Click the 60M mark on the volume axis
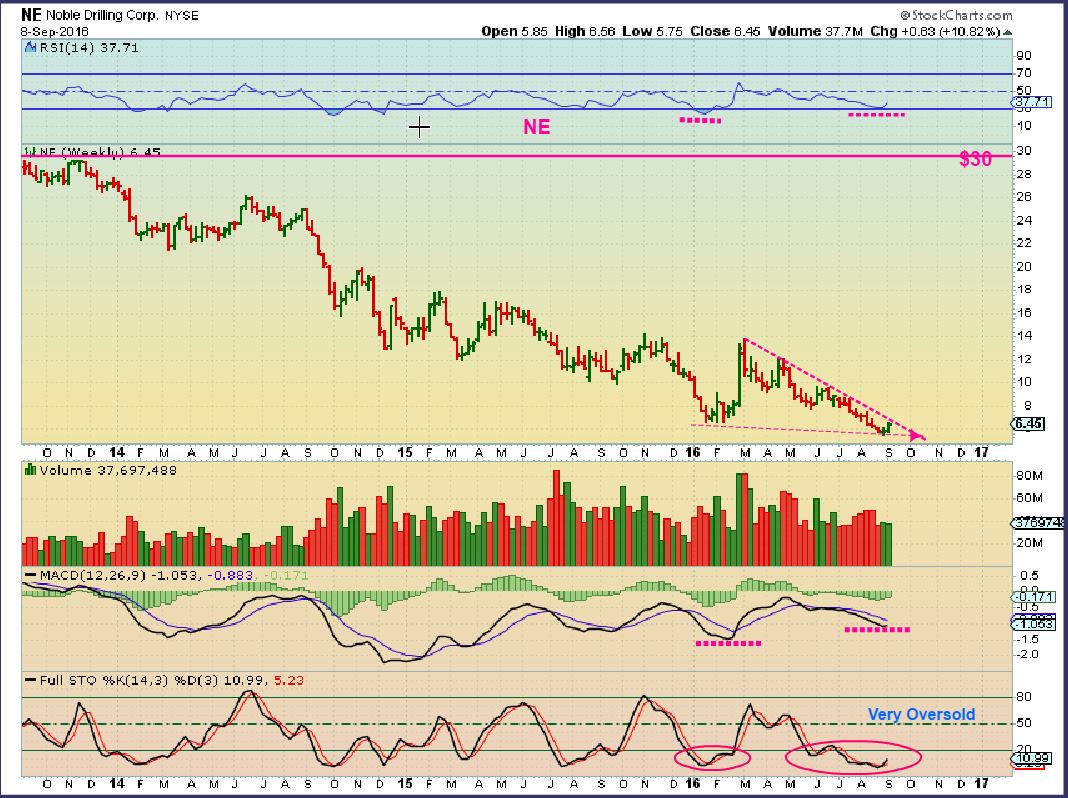 (1029, 498)
